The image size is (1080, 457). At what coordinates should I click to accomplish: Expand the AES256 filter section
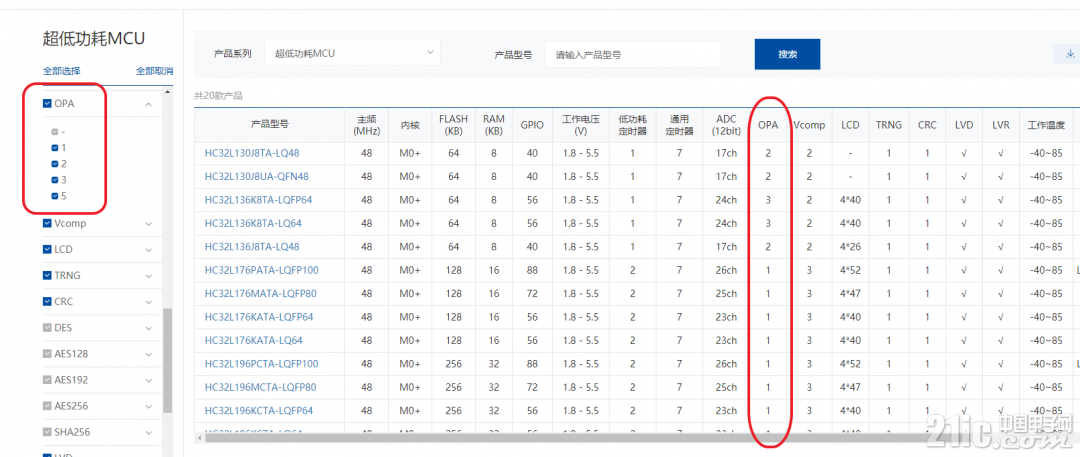[148, 407]
